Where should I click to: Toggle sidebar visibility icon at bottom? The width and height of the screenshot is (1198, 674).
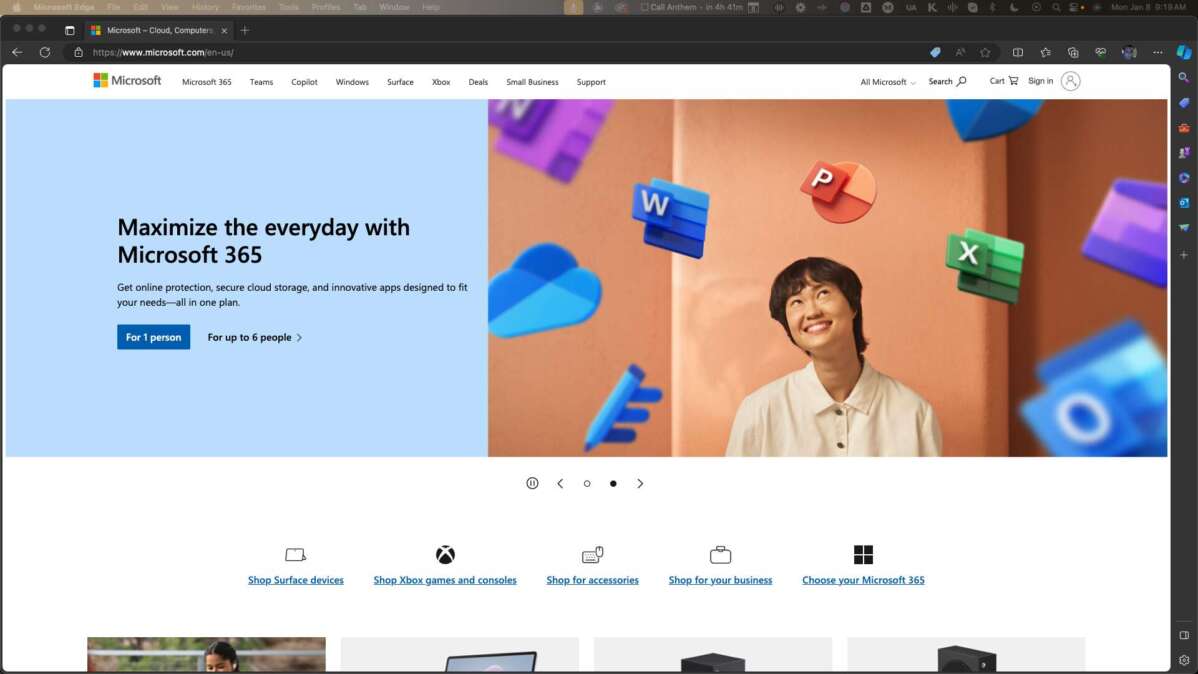[x=1183, y=635]
